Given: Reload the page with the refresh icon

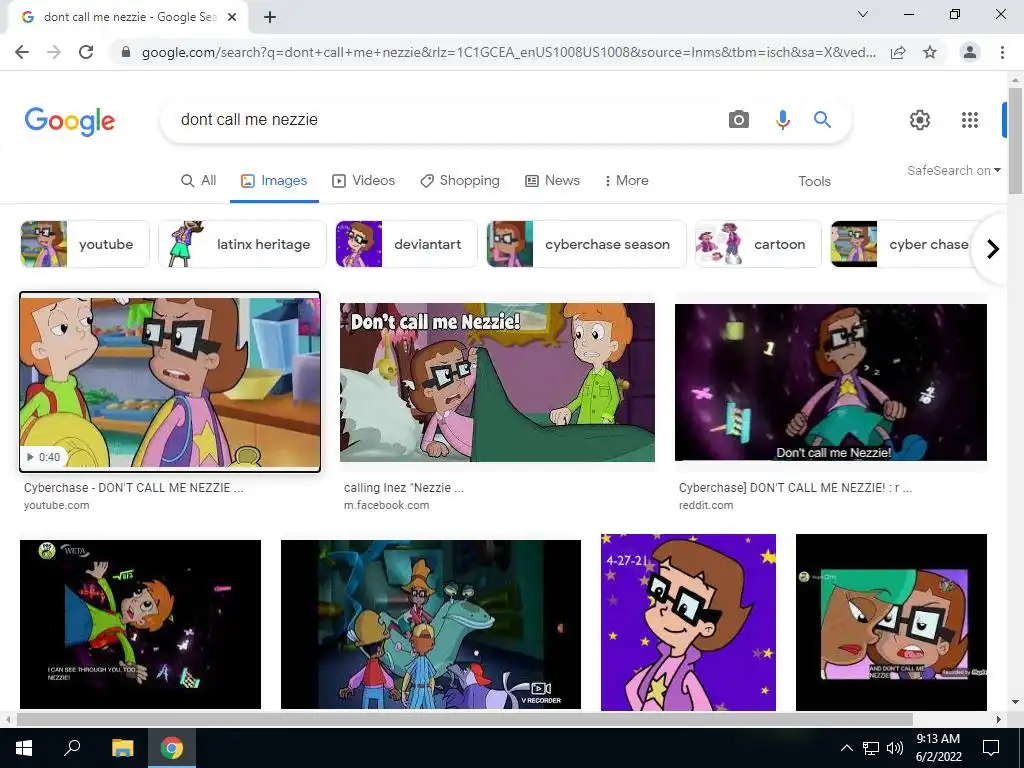Looking at the screenshot, I should (x=86, y=52).
